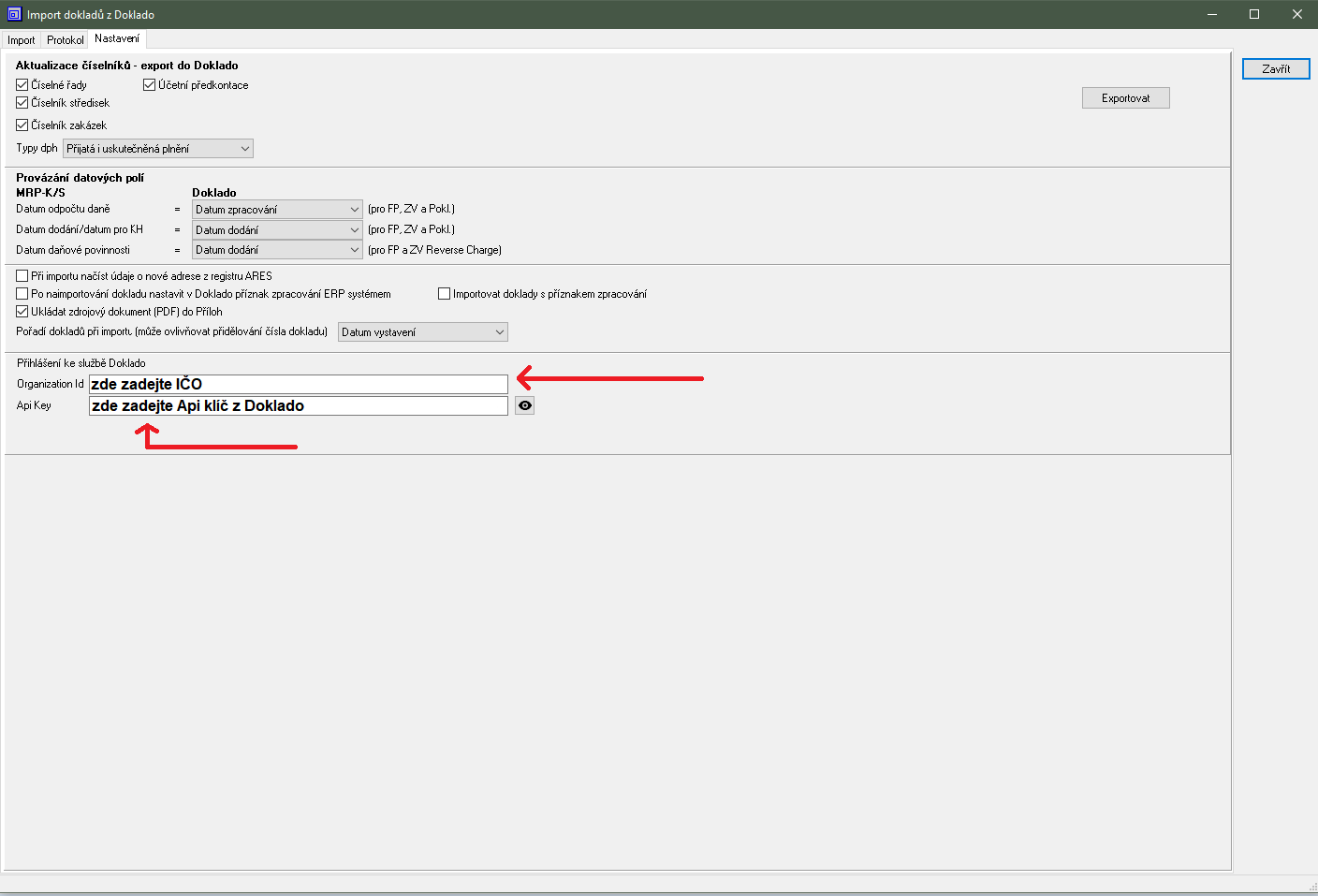
Task: Check the ERP systémem processing flag option
Action: (x=22, y=294)
